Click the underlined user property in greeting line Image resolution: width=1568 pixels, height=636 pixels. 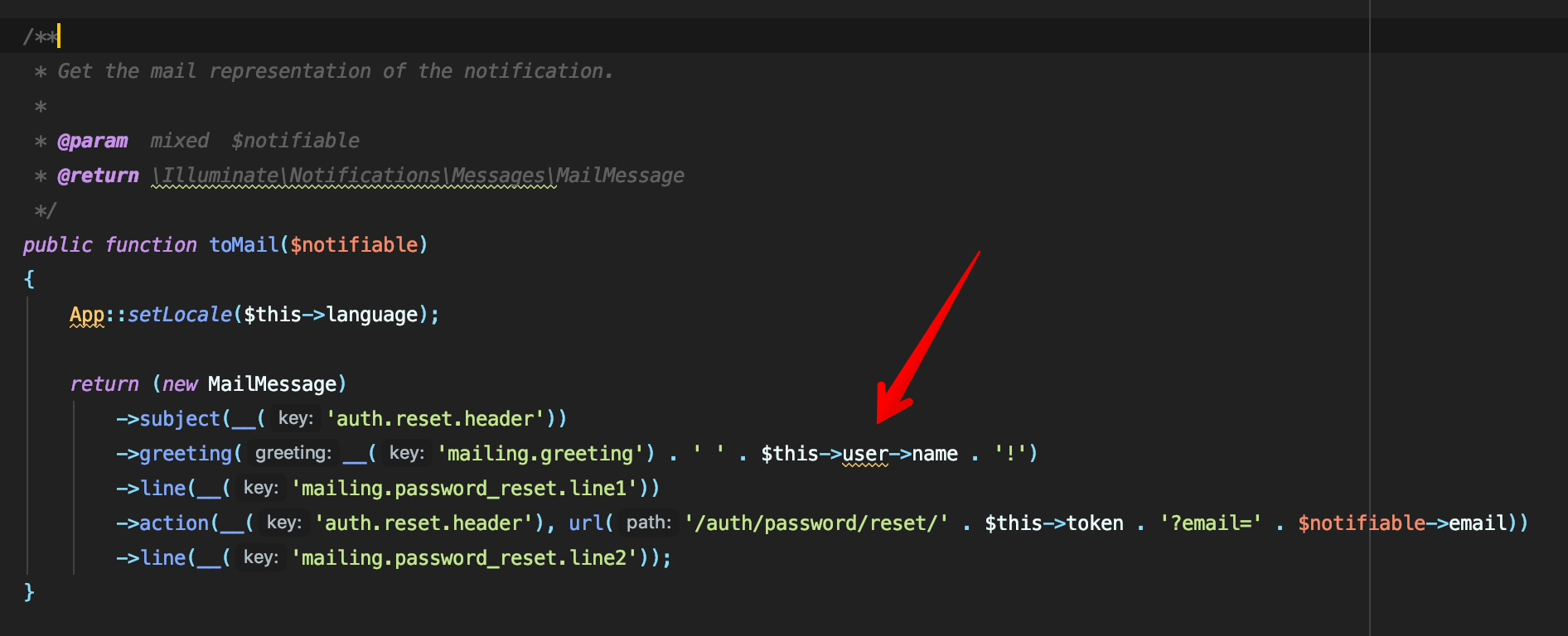pos(864,454)
